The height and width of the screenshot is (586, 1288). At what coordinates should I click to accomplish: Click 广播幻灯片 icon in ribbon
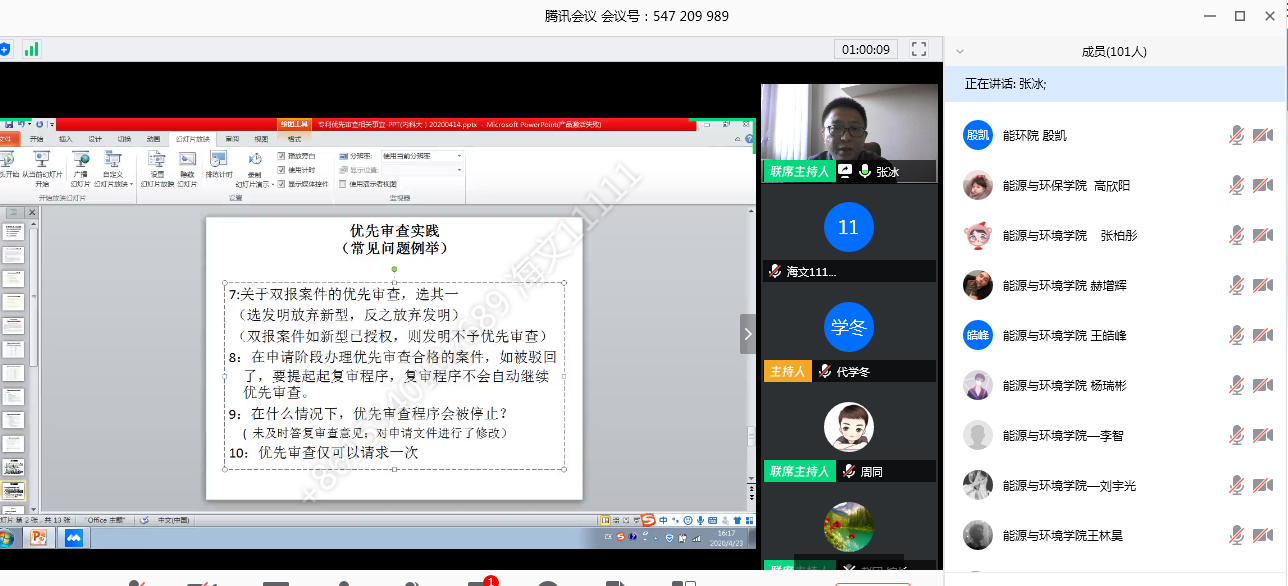click(x=80, y=163)
